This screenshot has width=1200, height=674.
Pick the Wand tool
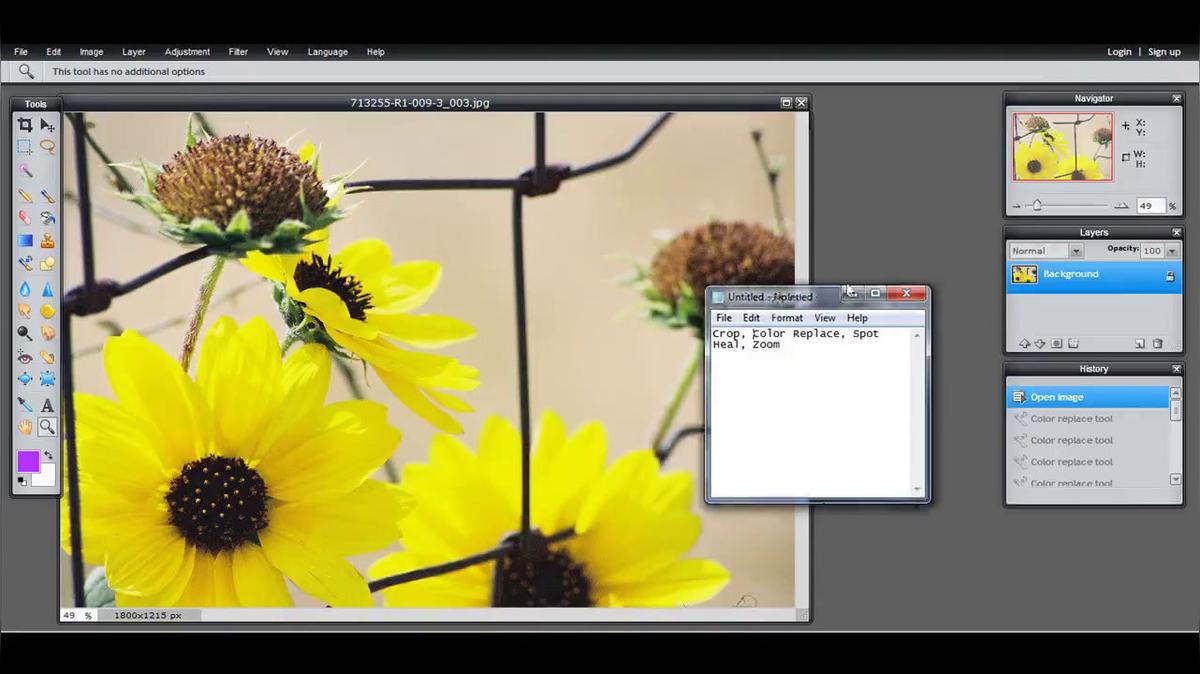pos(25,171)
